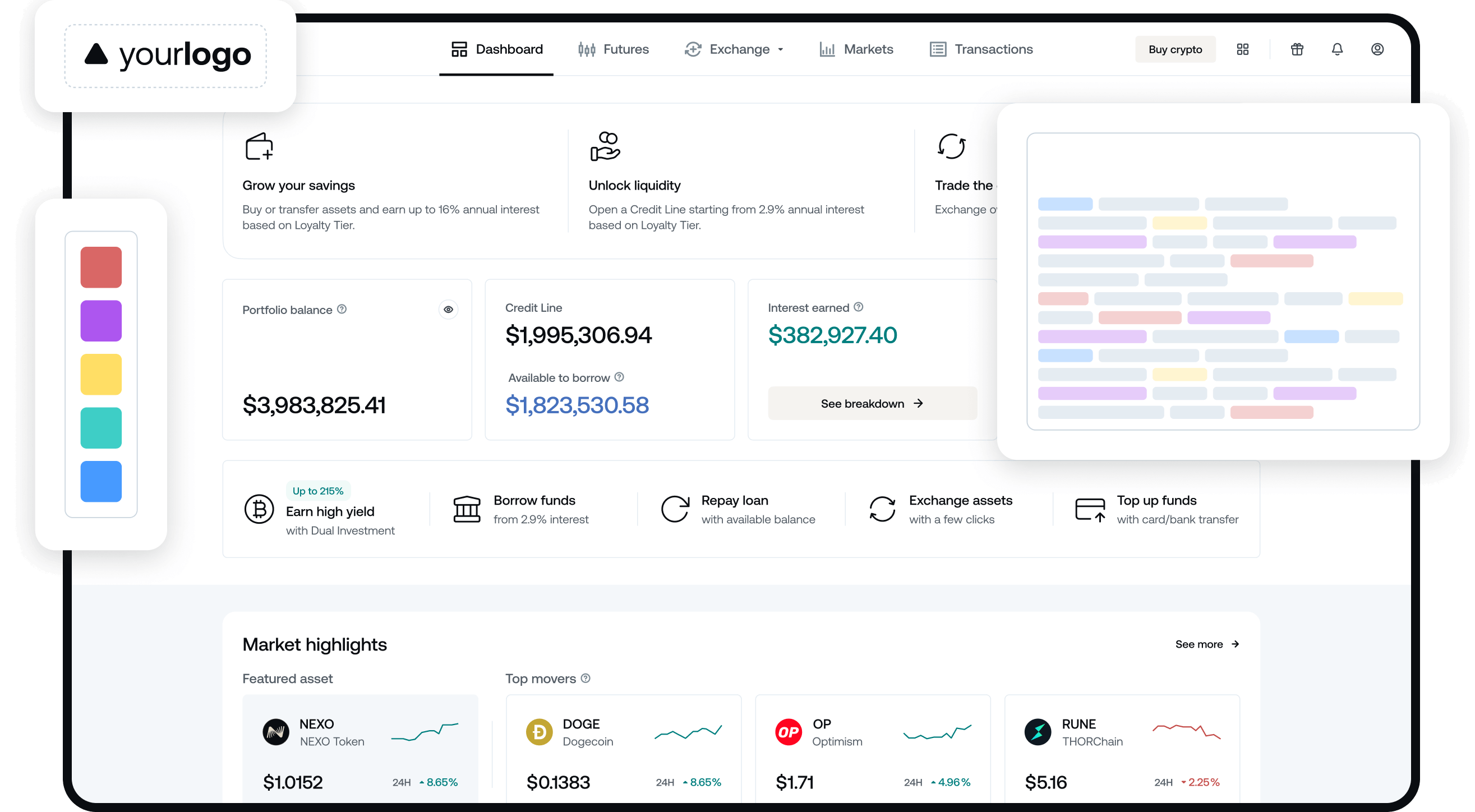This screenshot has width=1475, height=812.
Task: Click the OP 4.96% change value
Action: coord(954,782)
